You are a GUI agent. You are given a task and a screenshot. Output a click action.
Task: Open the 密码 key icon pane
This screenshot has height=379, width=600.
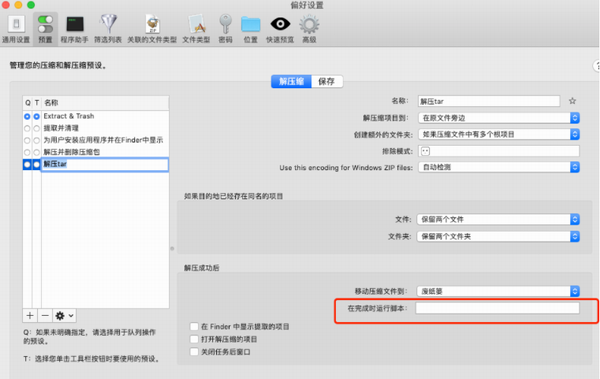pos(225,29)
